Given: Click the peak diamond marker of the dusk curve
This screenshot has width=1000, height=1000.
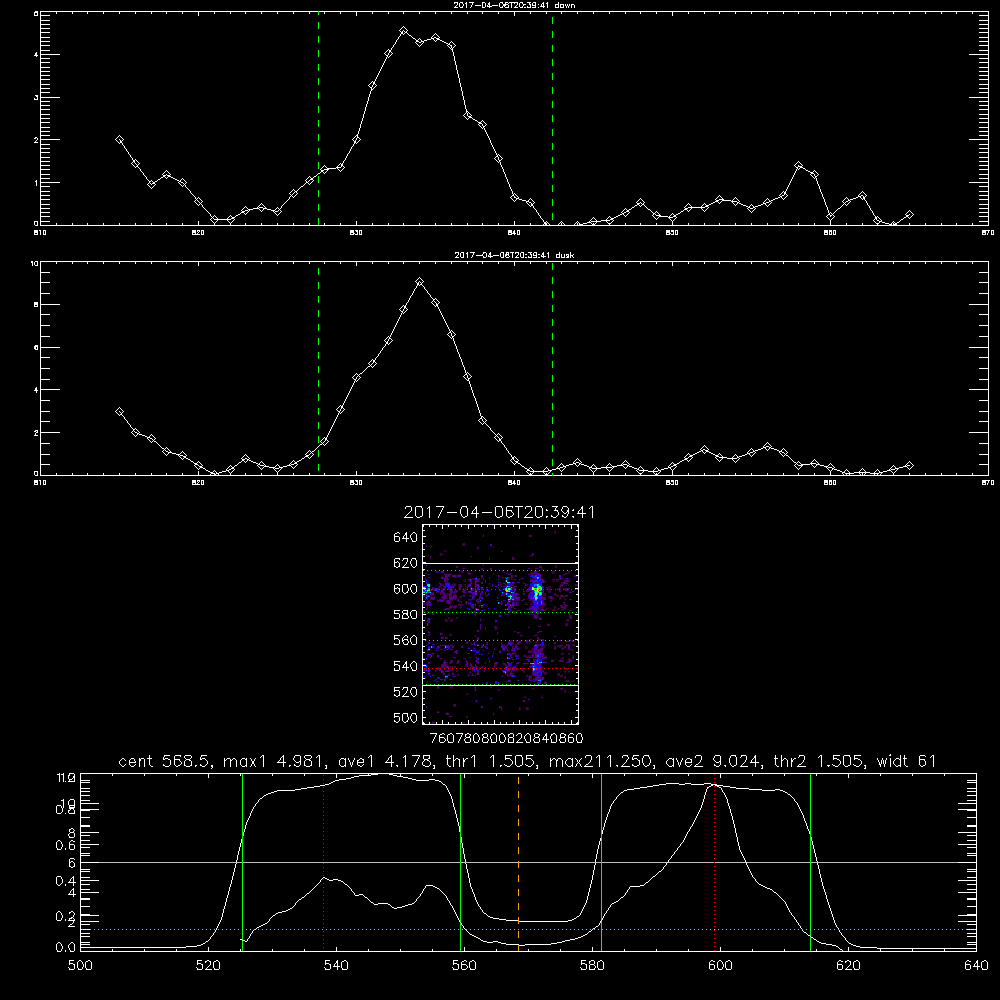Looking at the screenshot, I should 419,281.
